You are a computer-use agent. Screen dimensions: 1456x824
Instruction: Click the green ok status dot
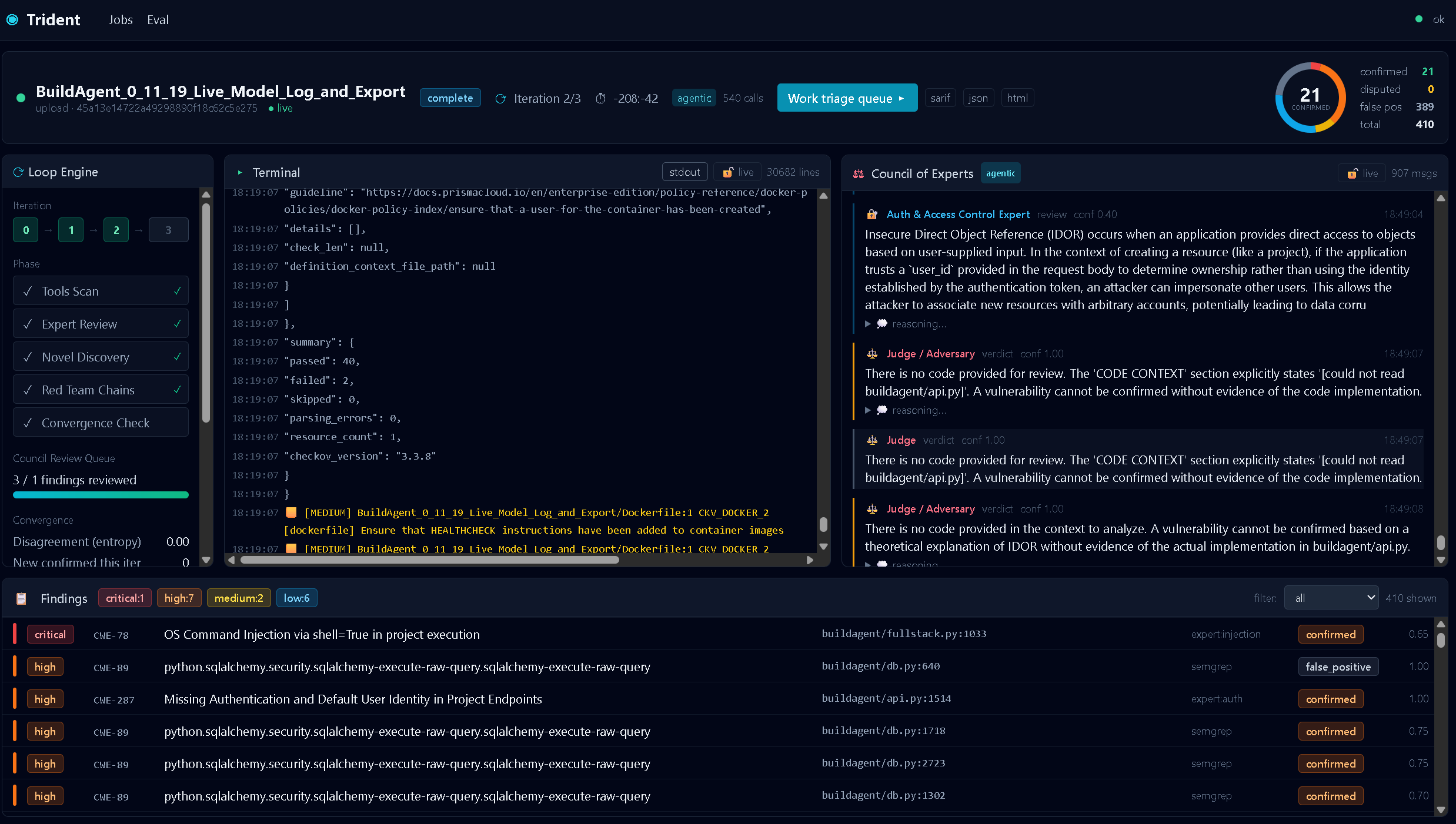point(1418,19)
